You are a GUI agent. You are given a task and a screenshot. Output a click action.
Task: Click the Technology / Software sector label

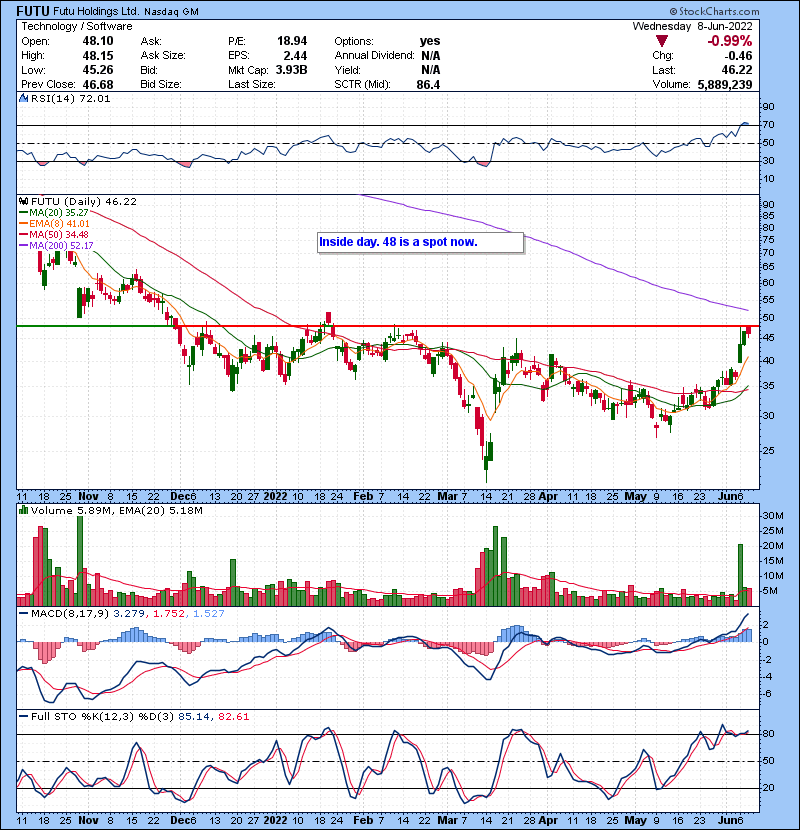pyautogui.click(x=77, y=26)
